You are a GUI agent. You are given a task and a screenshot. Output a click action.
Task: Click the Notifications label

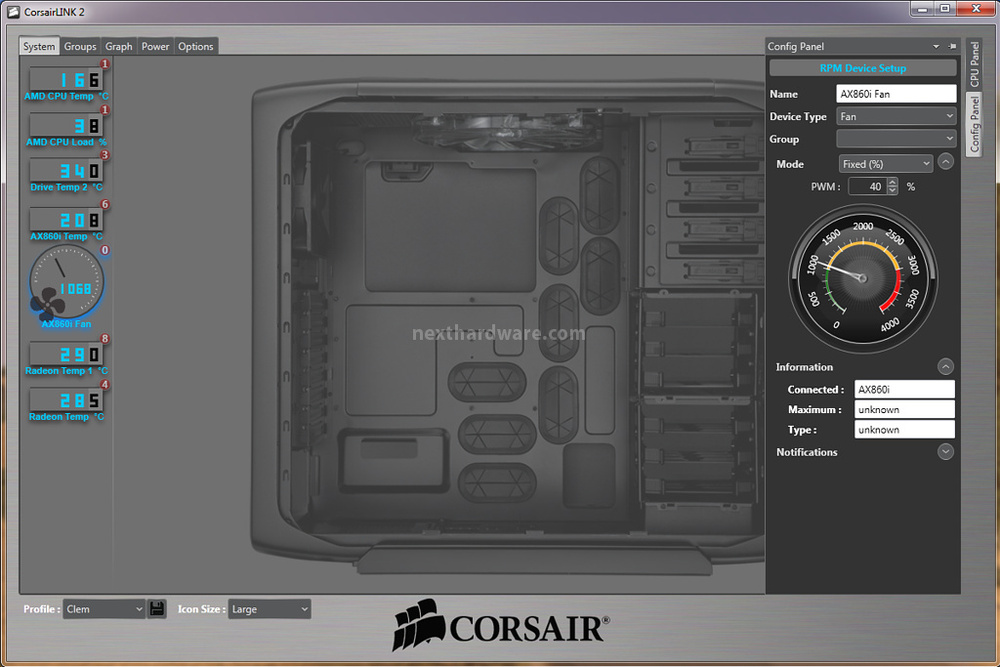click(x=807, y=452)
